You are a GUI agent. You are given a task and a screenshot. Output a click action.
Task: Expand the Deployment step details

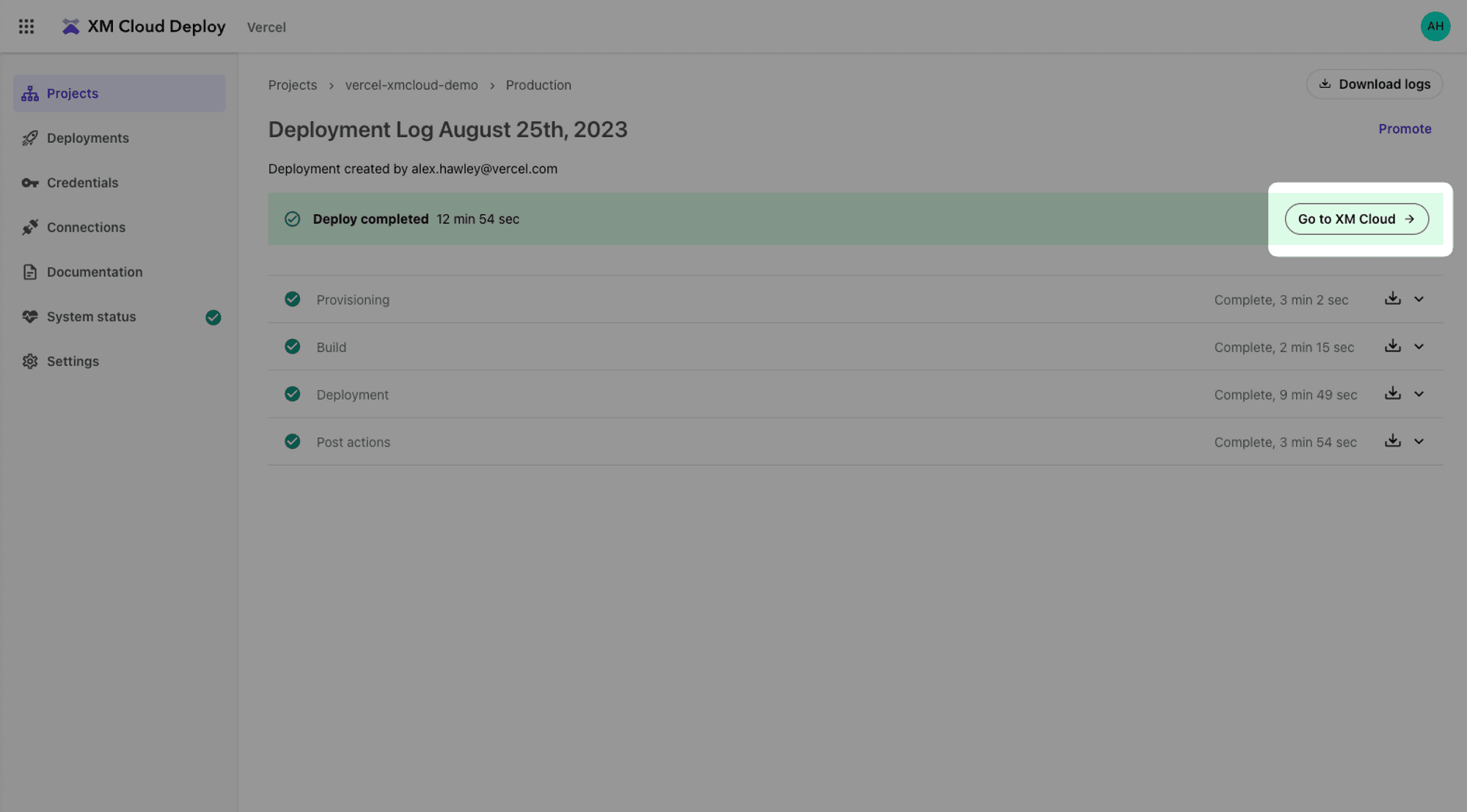[1419, 395]
